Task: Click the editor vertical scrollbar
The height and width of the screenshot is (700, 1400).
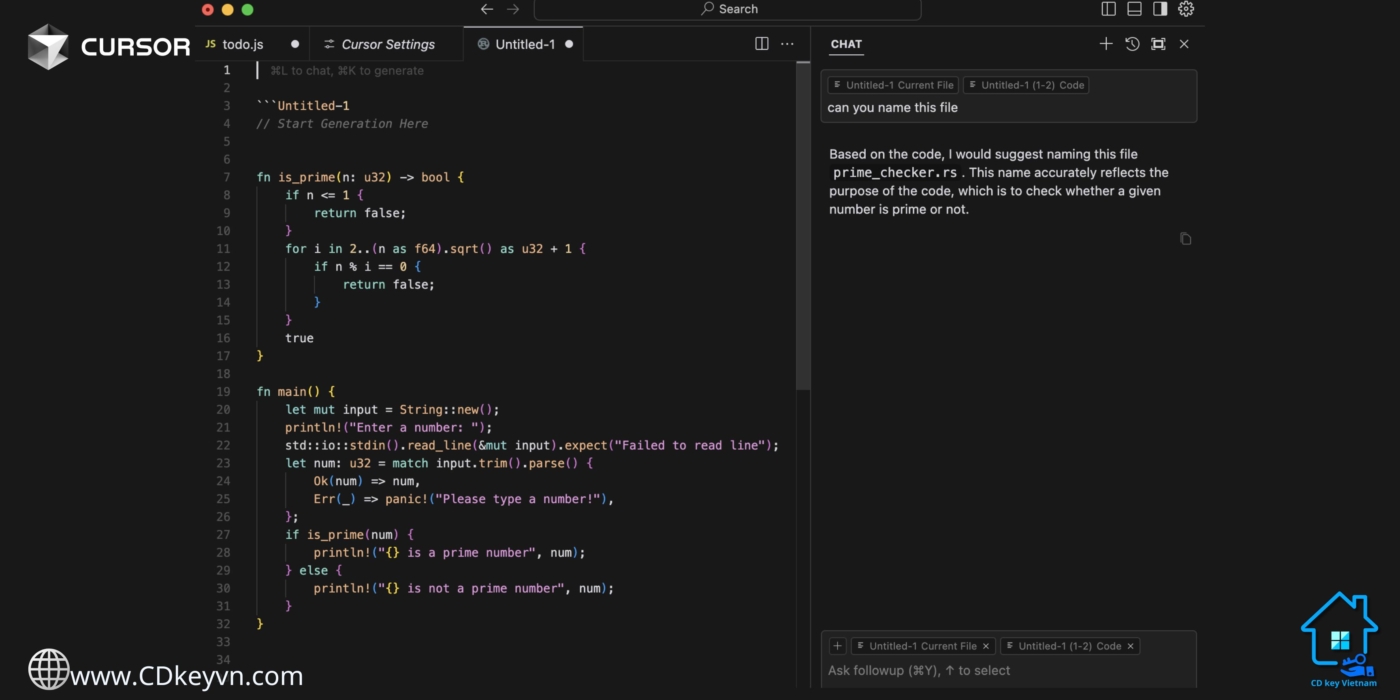Action: point(802,226)
